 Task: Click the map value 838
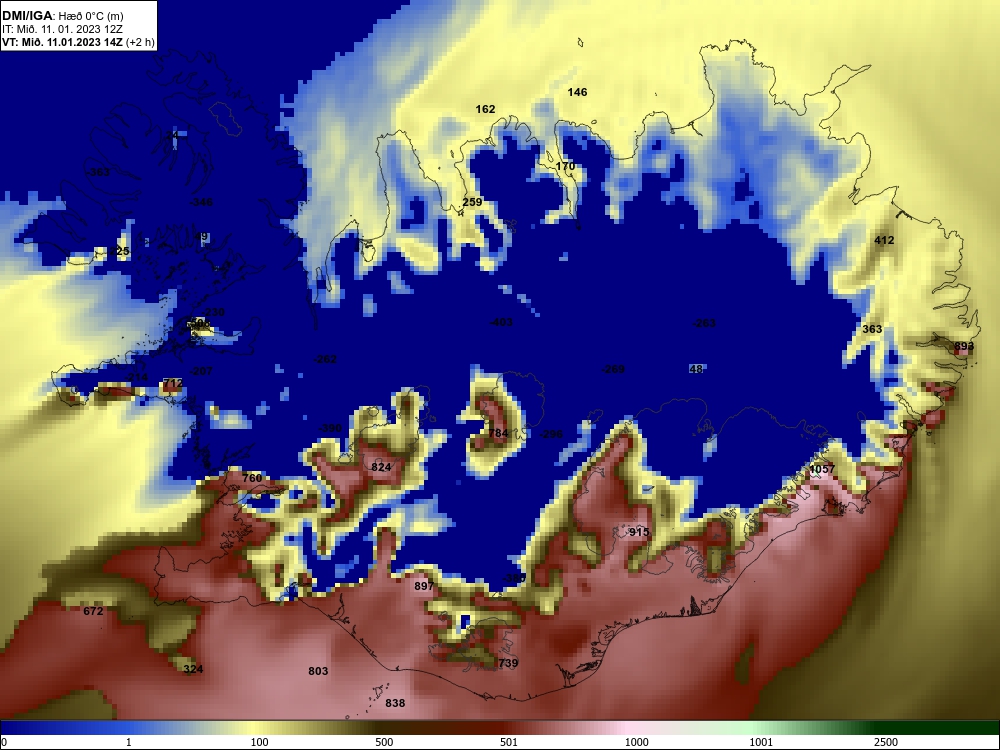coord(395,703)
